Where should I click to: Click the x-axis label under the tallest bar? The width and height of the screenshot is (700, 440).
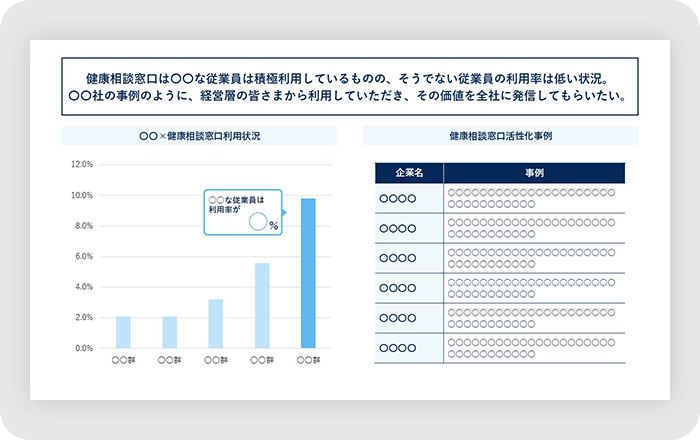[308, 360]
